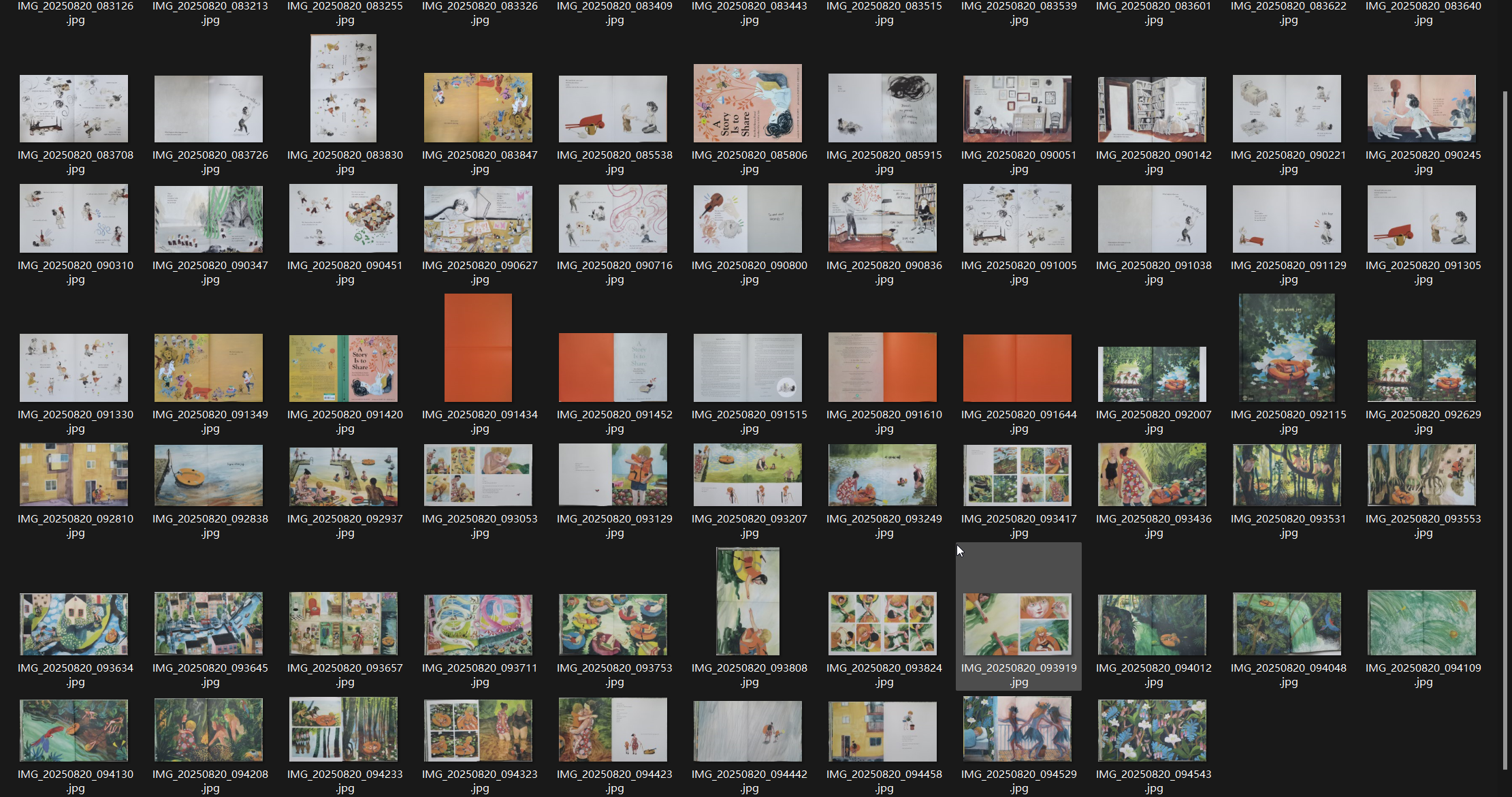Click thumbnail IMG_20250820_094458.jpg
This screenshot has height=797, width=1512.
click(882, 732)
